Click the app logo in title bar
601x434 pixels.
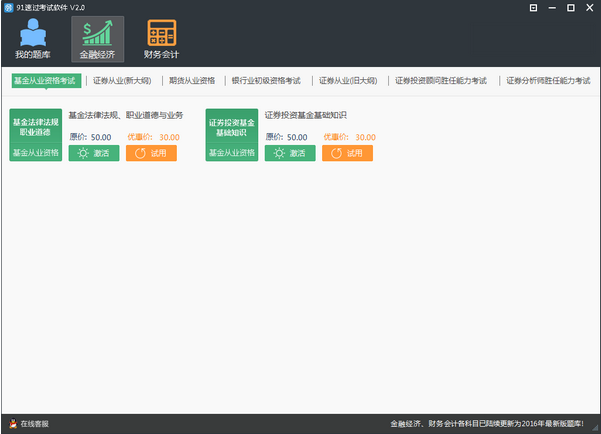(8, 7)
